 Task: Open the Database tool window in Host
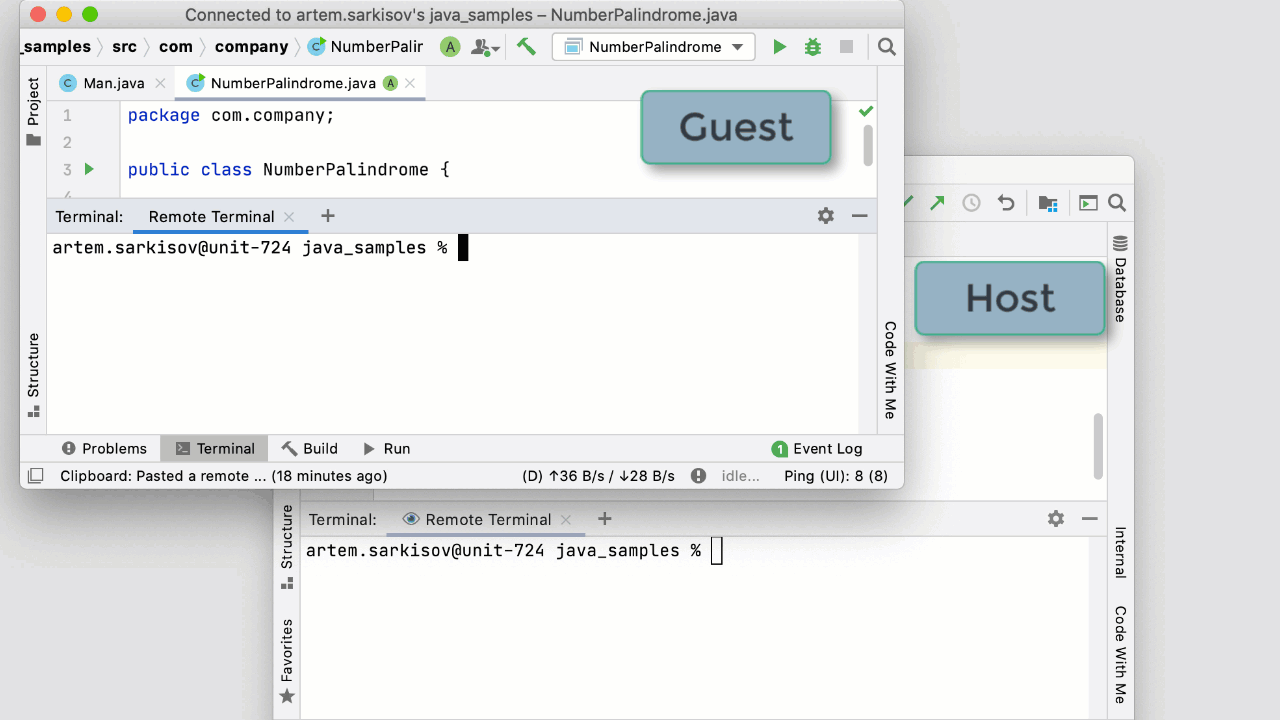point(1120,279)
